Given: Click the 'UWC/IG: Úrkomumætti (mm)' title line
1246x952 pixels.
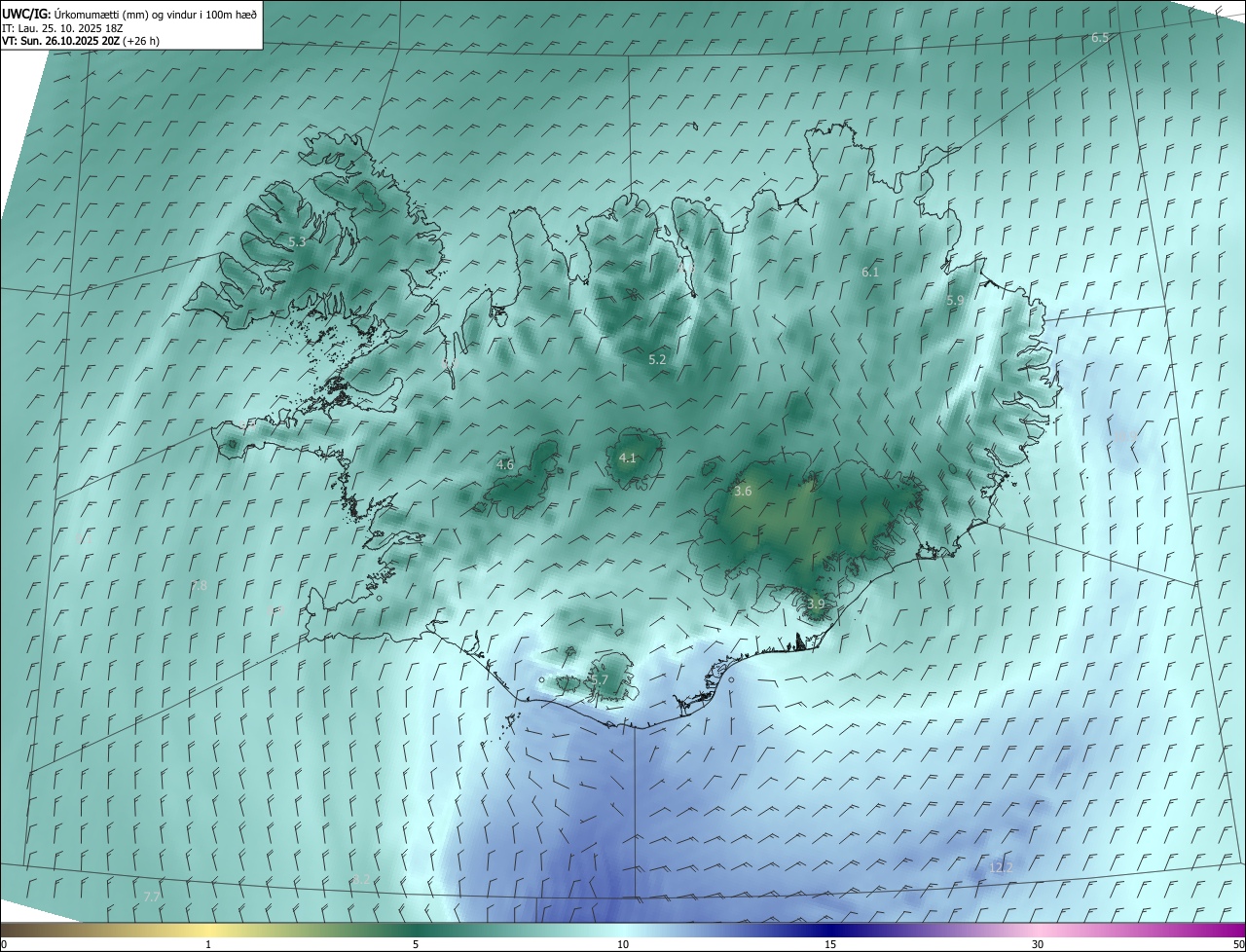Looking at the screenshot, I should [x=129, y=14].
